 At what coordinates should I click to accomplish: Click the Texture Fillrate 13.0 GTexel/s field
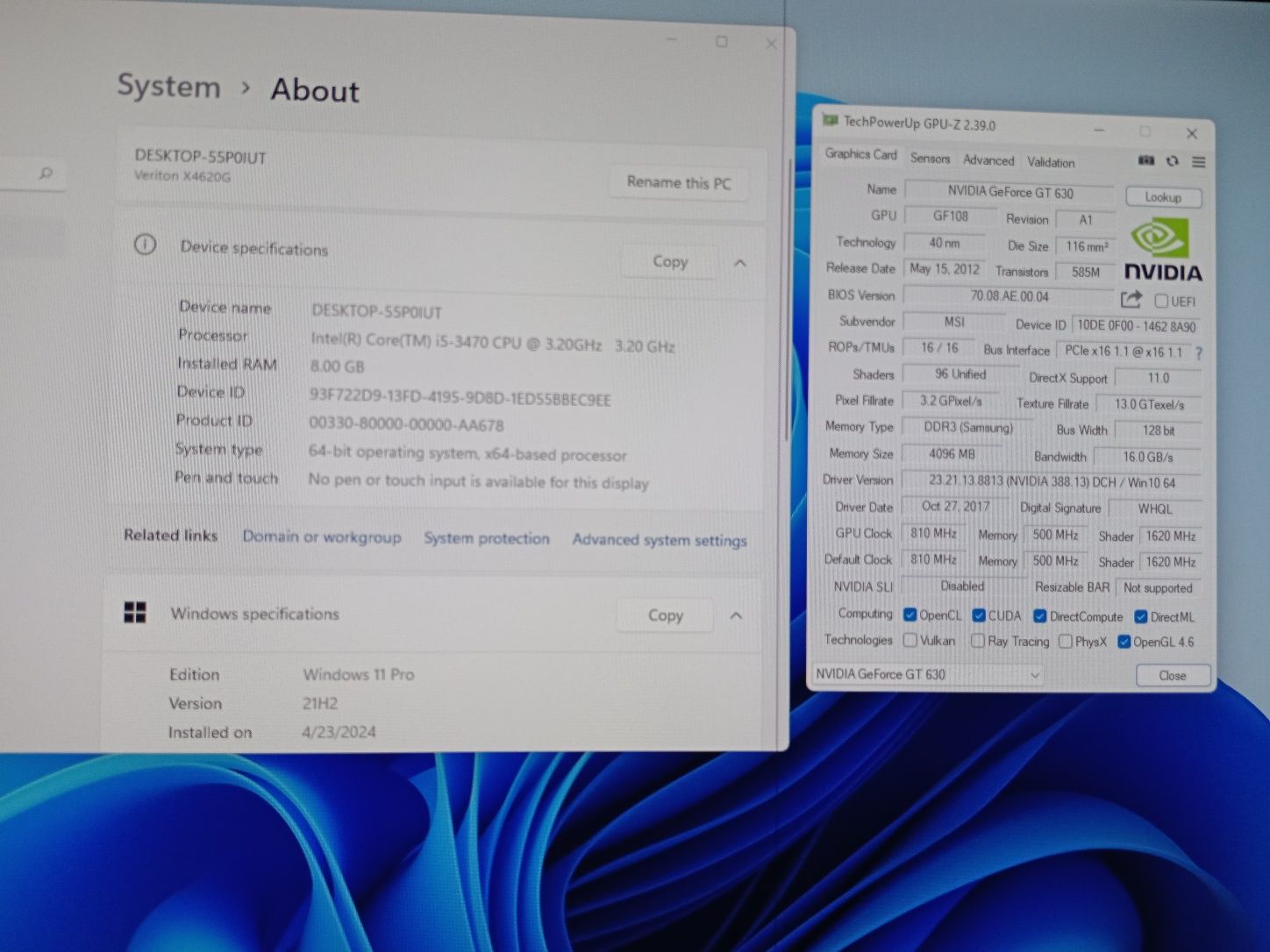point(1149,404)
